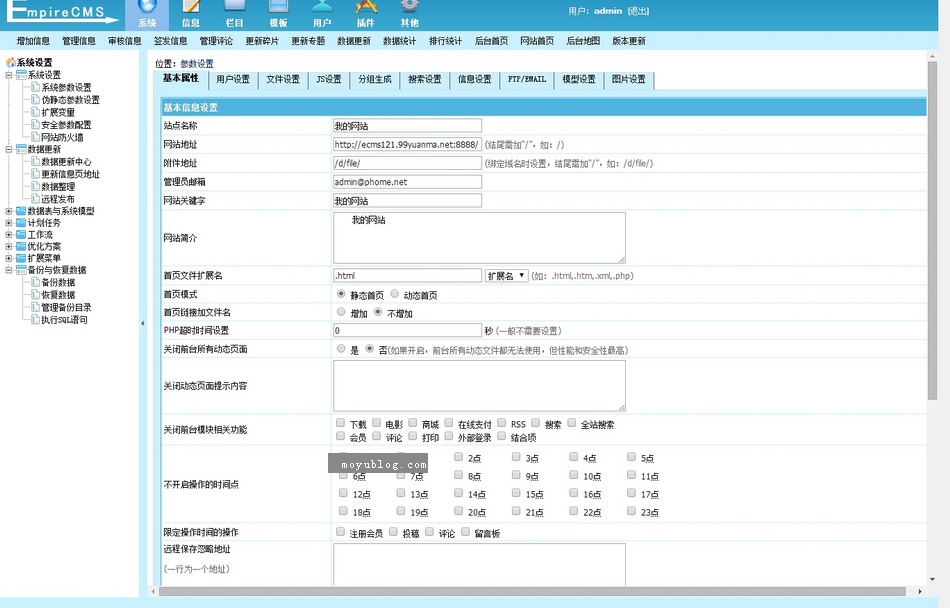
Task: Click the 数据统计 shortcut link
Action: coord(400,41)
